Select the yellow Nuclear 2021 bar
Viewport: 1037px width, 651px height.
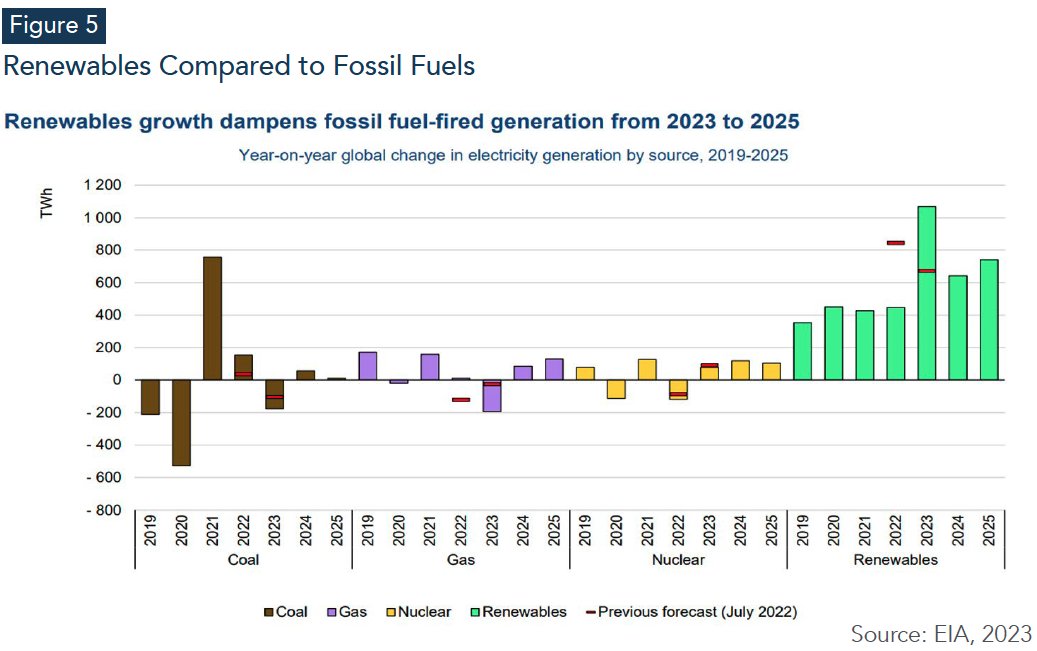647,370
